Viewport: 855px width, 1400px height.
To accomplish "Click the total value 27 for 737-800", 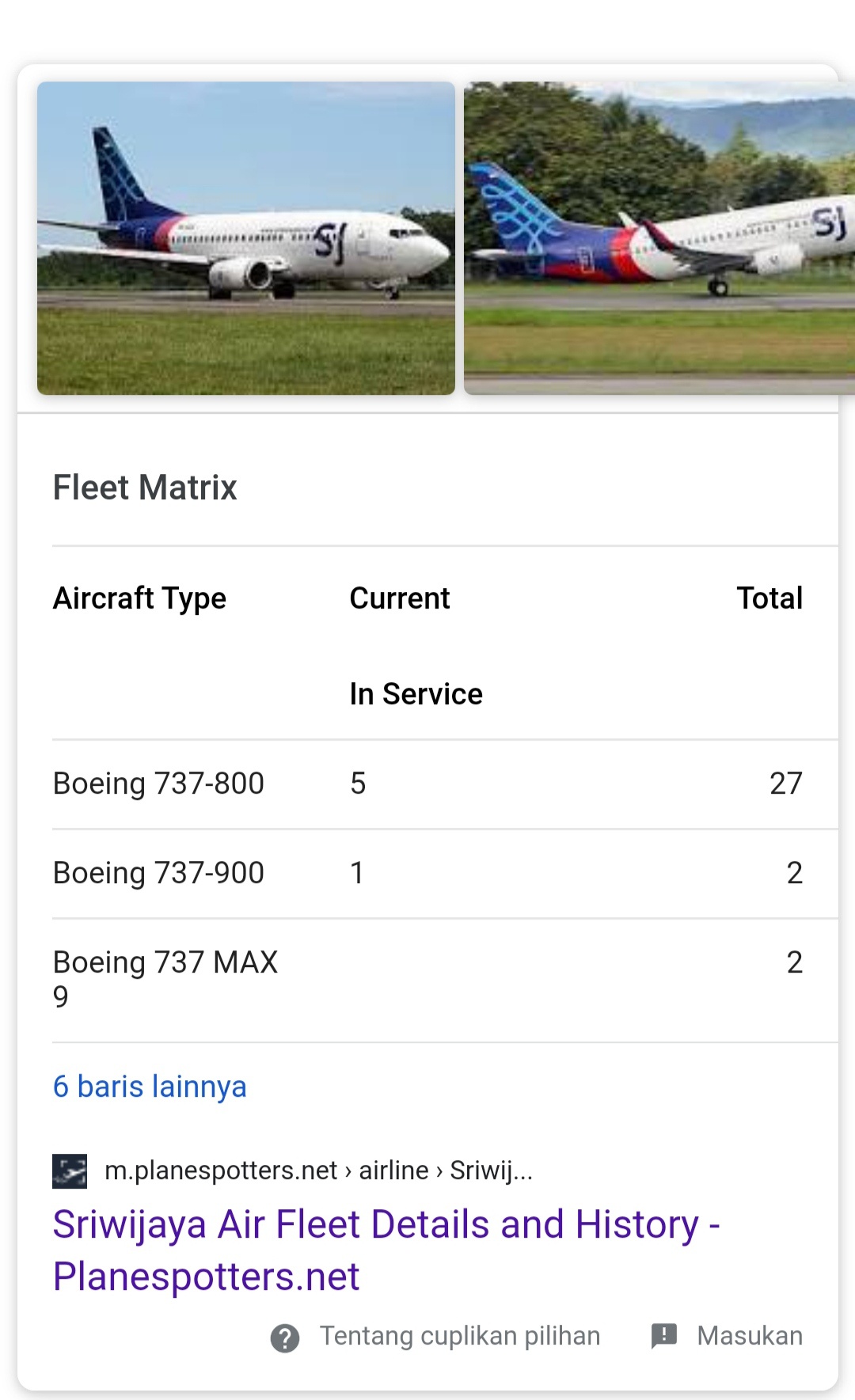I will (785, 783).
